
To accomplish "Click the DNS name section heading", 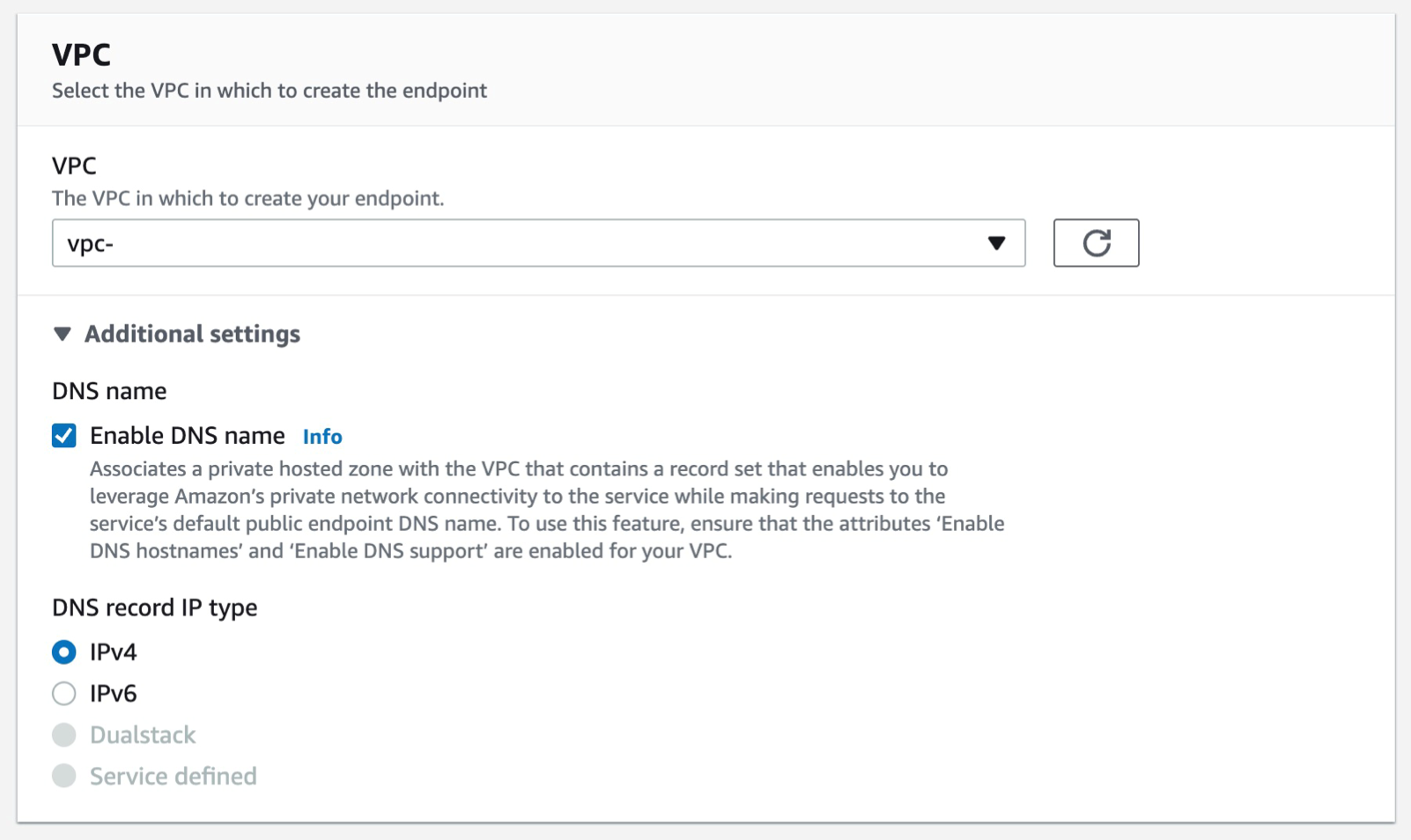I will pos(109,390).
